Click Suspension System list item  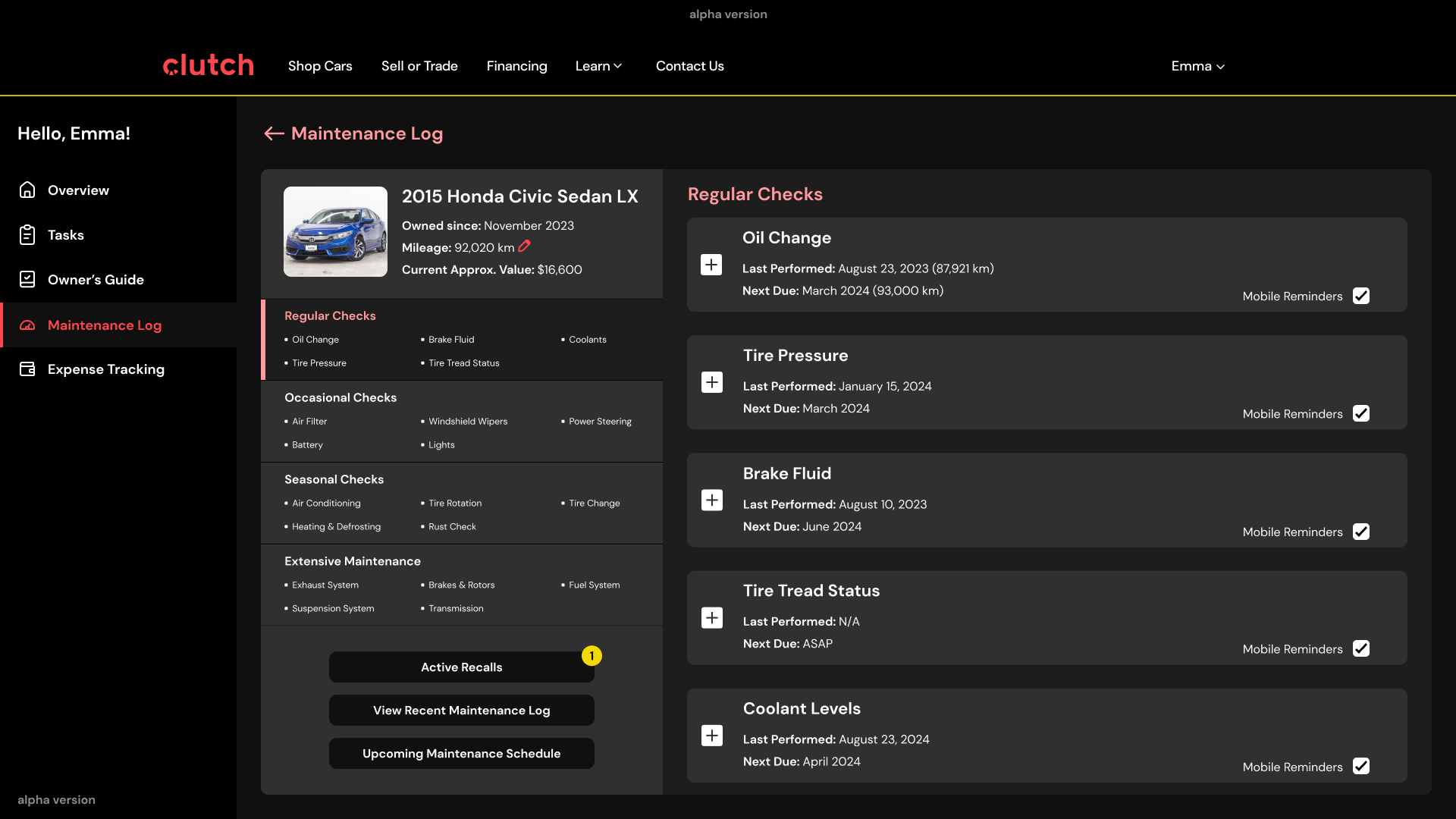coord(333,609)
